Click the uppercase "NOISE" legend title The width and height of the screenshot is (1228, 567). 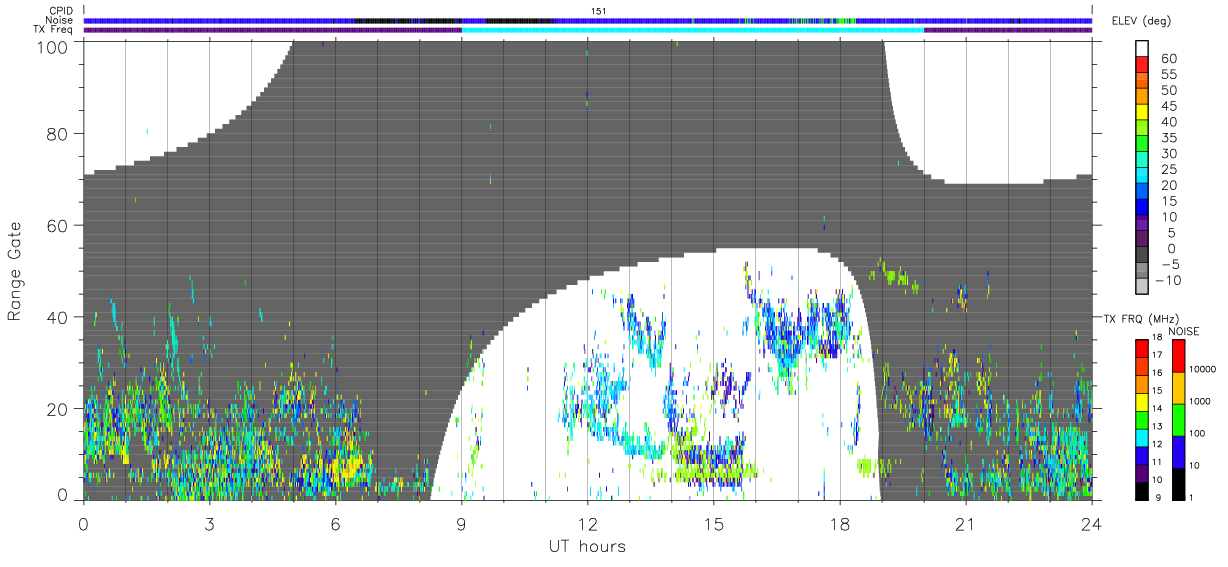[1184, 331]
